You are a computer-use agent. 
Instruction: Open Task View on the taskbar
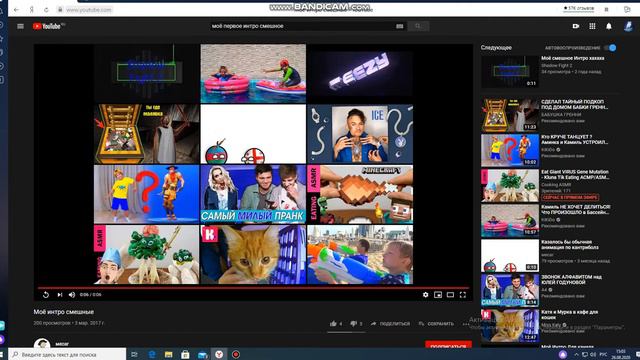coord(134,354)
